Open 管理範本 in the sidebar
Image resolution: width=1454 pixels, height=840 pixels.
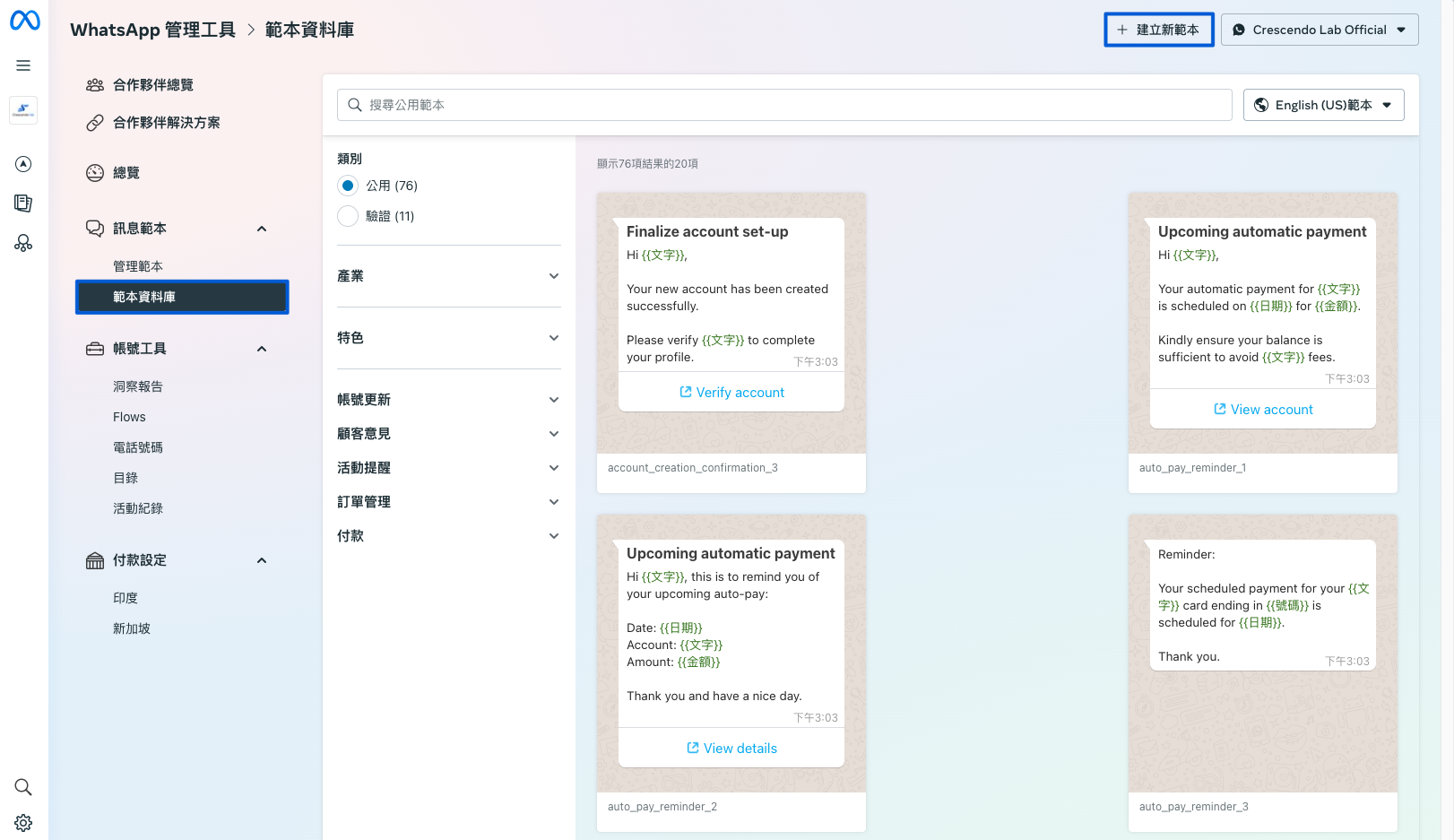click(138, 266)
